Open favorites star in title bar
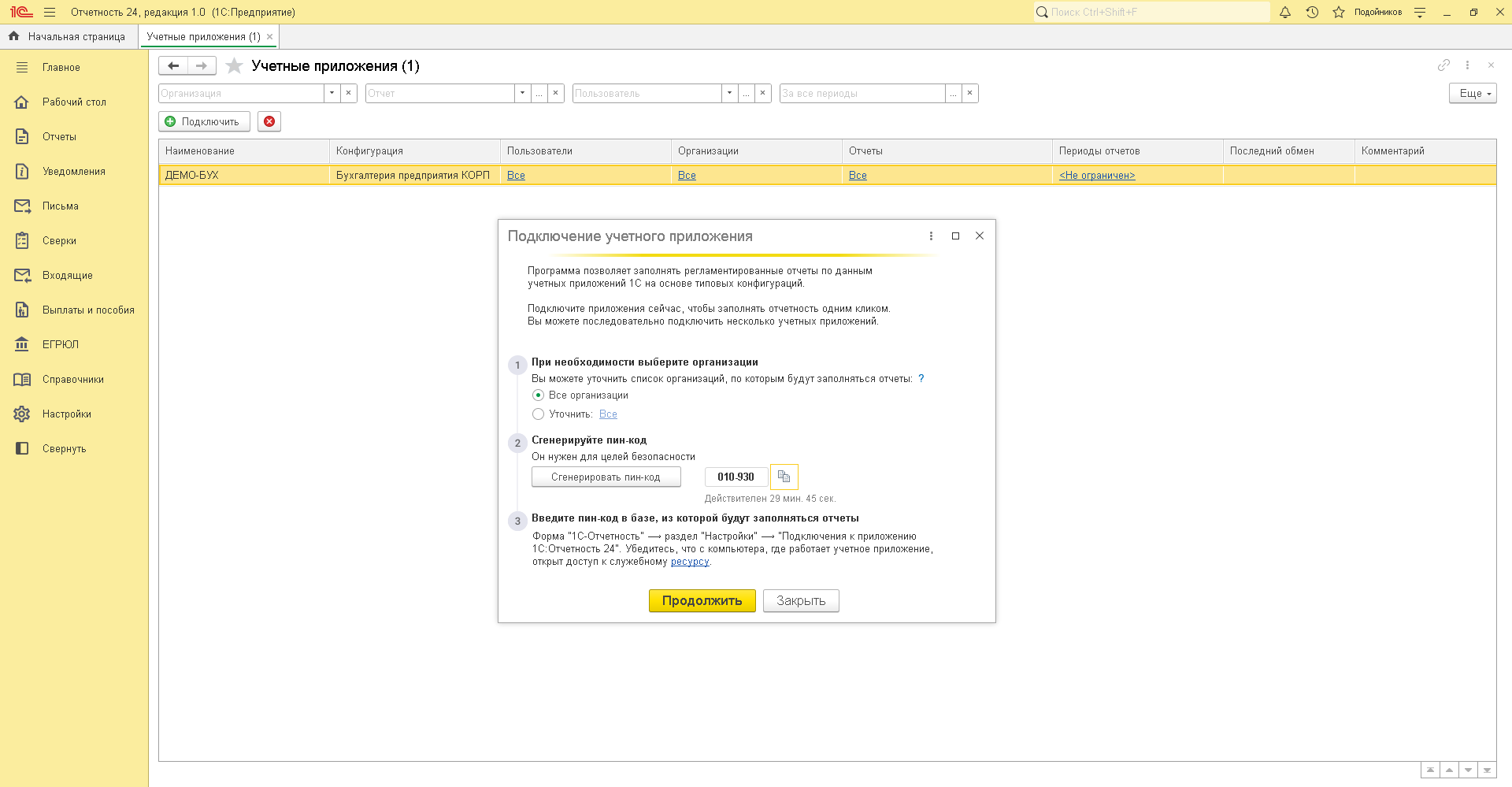 click(x=1339, y=12)
